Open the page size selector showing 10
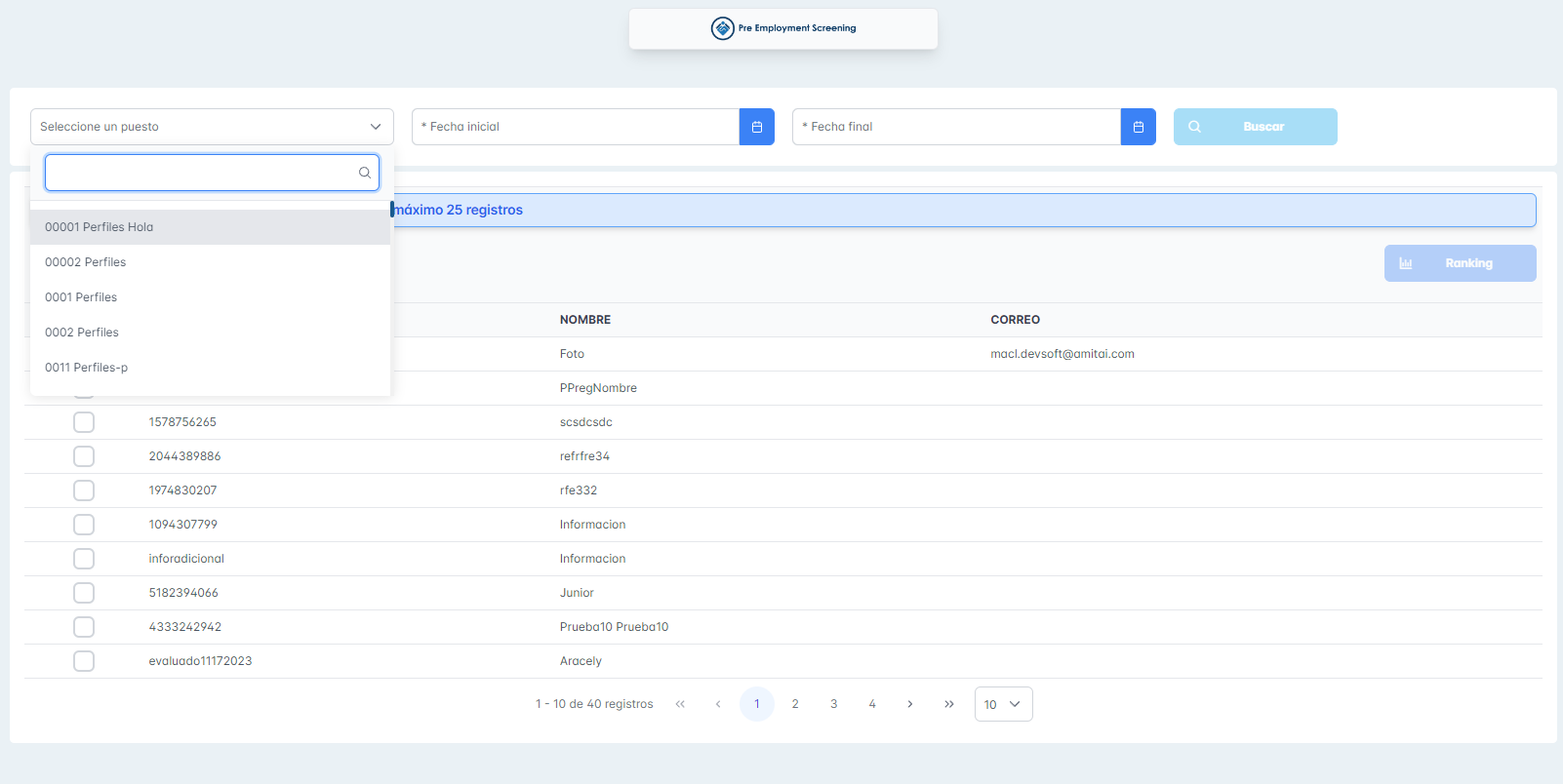1563x784 pixels. [x=1003, y=704]
